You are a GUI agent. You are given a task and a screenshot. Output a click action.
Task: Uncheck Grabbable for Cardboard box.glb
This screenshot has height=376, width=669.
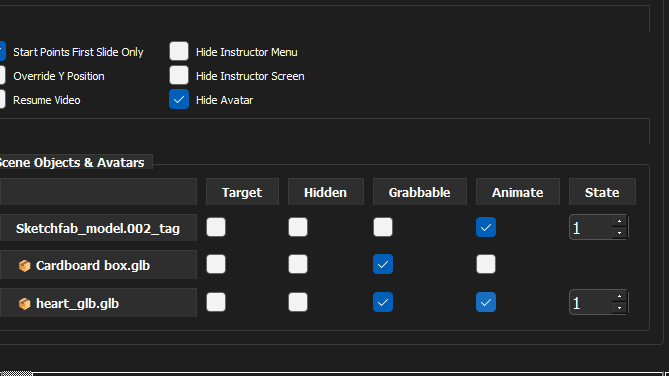coord(383,264)
